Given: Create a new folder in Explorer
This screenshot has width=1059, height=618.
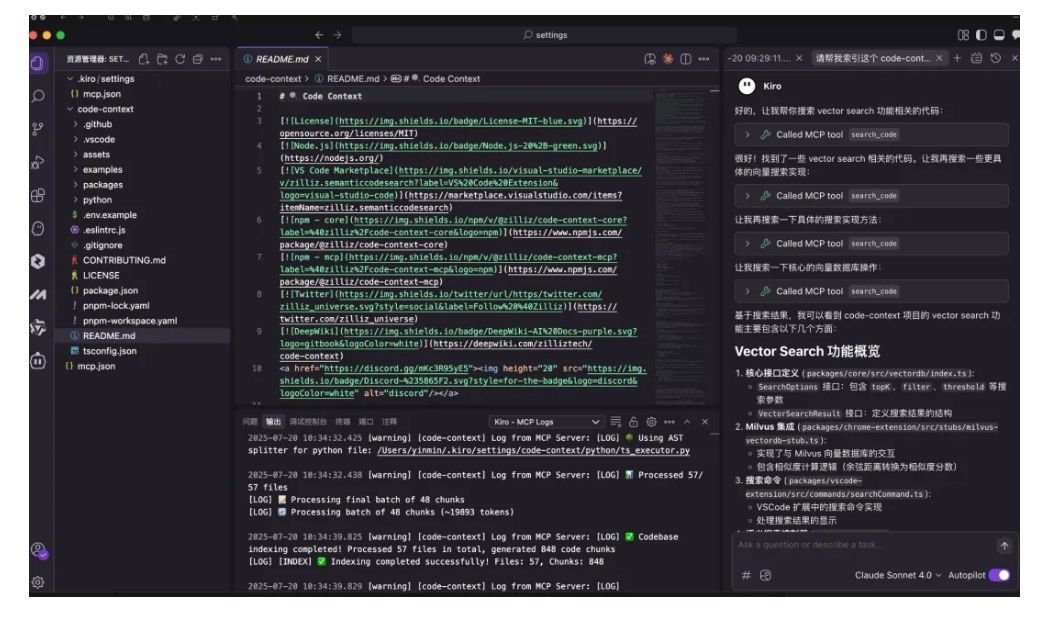Looking at the screenshot, I should 162,59.
